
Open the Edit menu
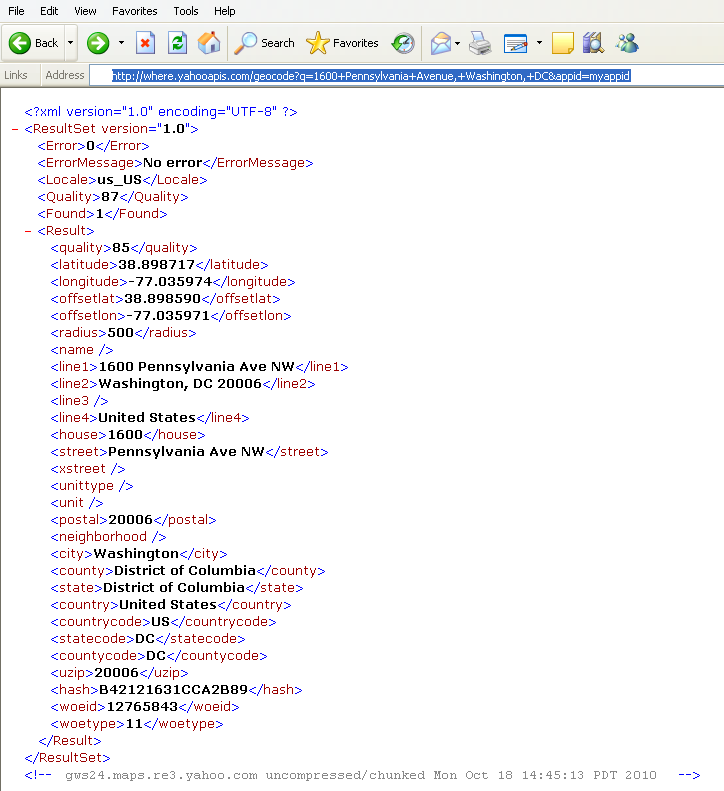49,11
